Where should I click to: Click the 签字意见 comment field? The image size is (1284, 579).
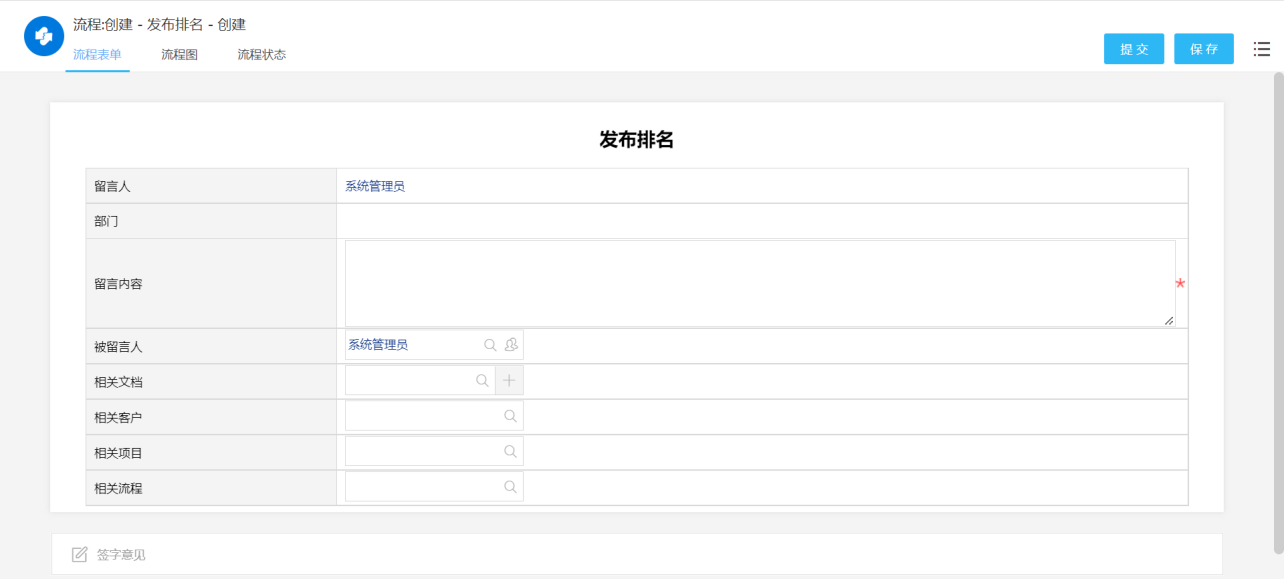click(x=400, y=554)
